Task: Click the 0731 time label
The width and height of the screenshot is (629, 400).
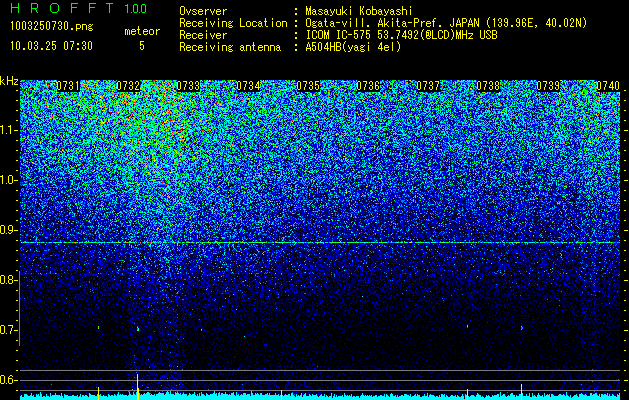Action: point(68,86)
